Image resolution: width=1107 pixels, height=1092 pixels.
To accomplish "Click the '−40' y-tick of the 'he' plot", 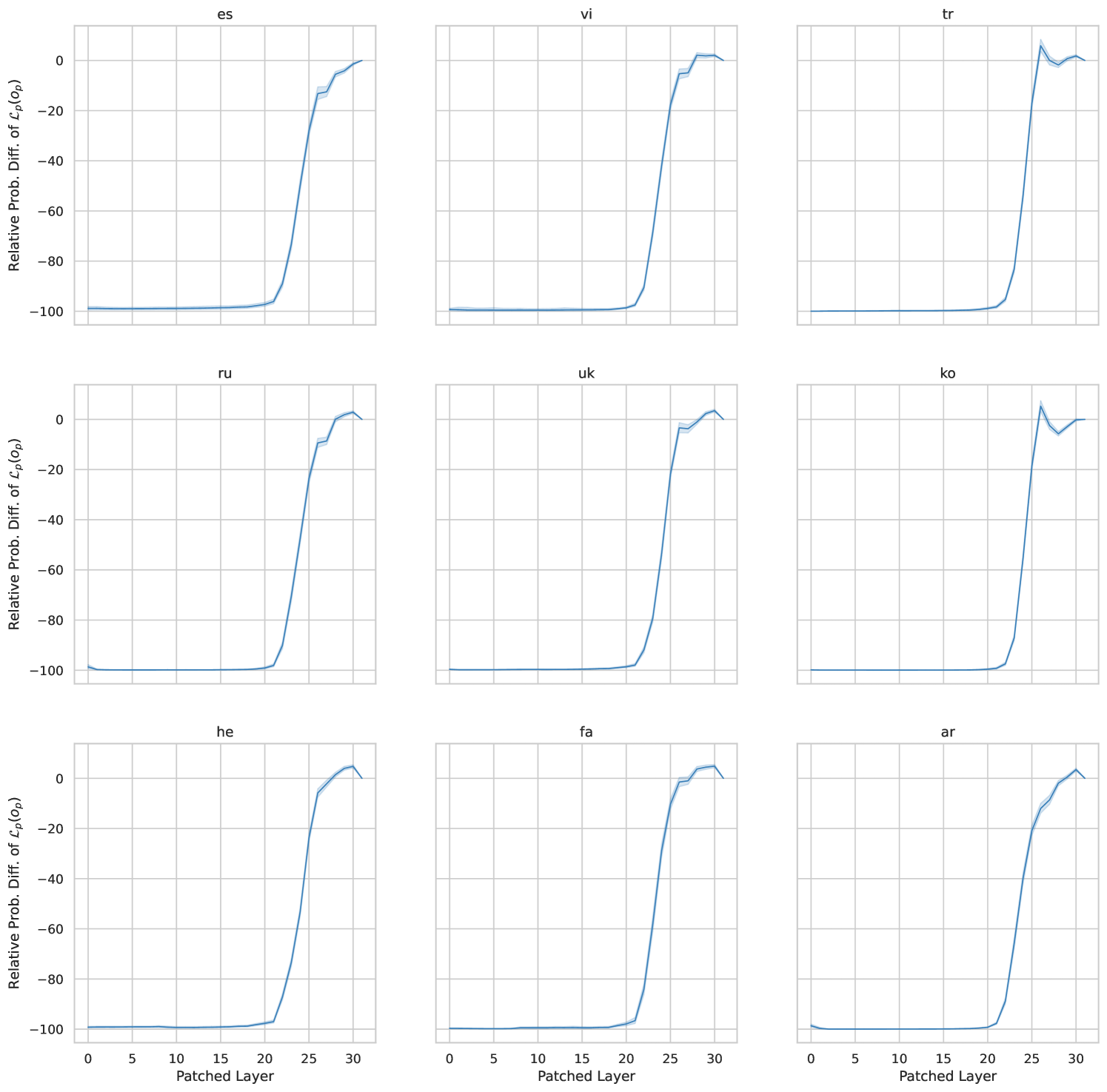I will [52, 880].
